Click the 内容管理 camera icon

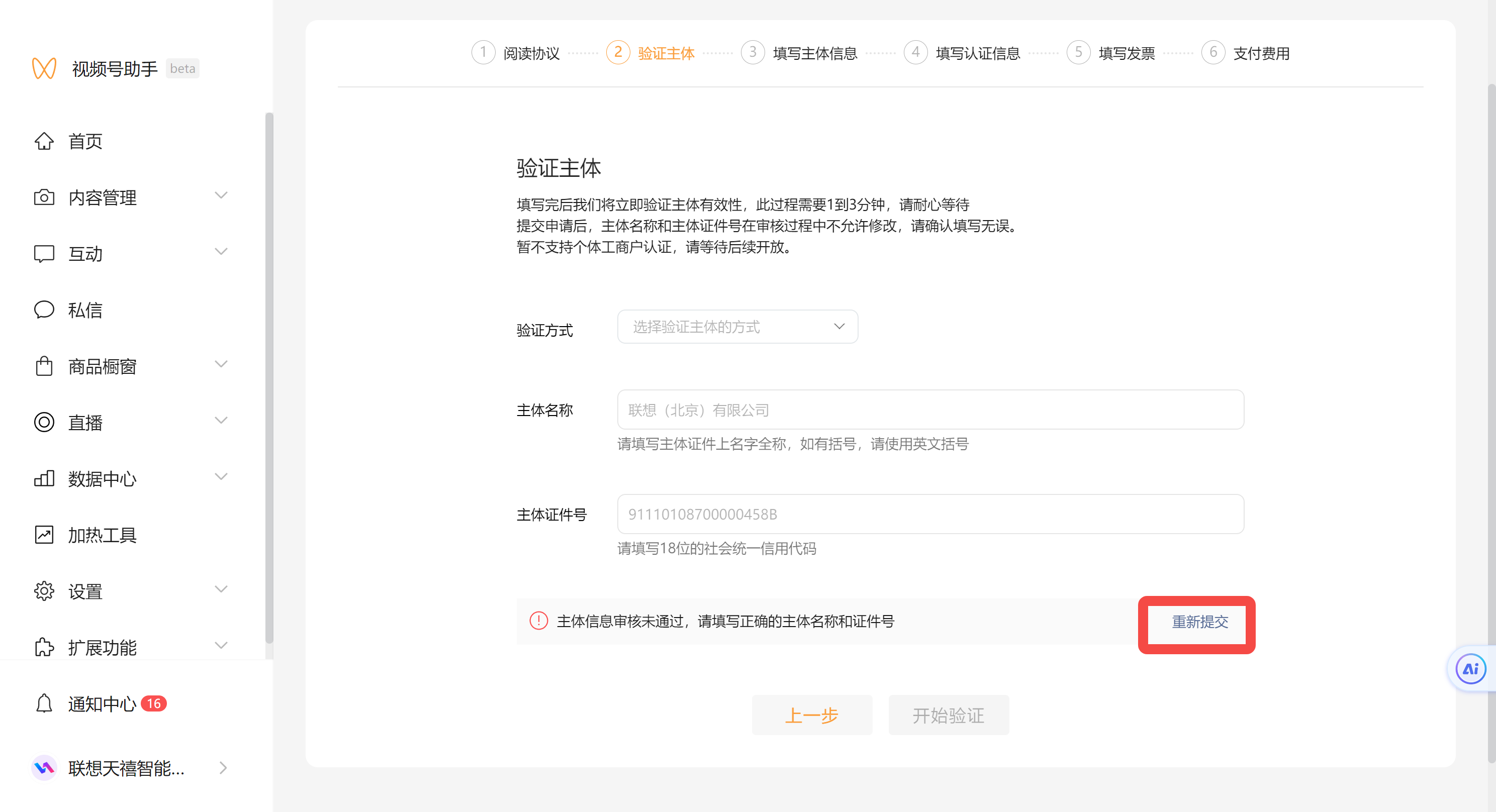click(44, 197)
